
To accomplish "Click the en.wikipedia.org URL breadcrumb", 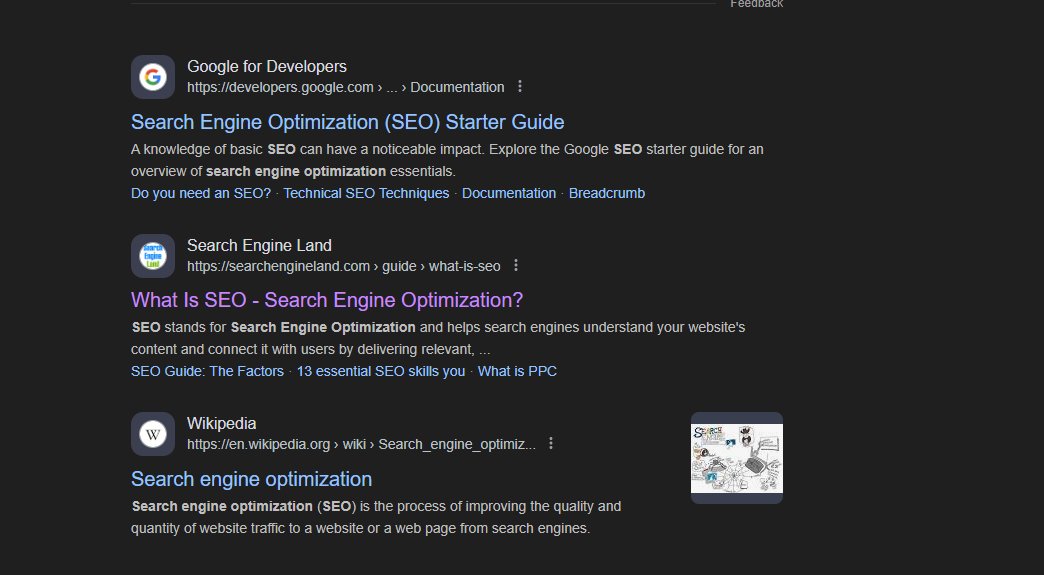I will click(x=362, y=444).
